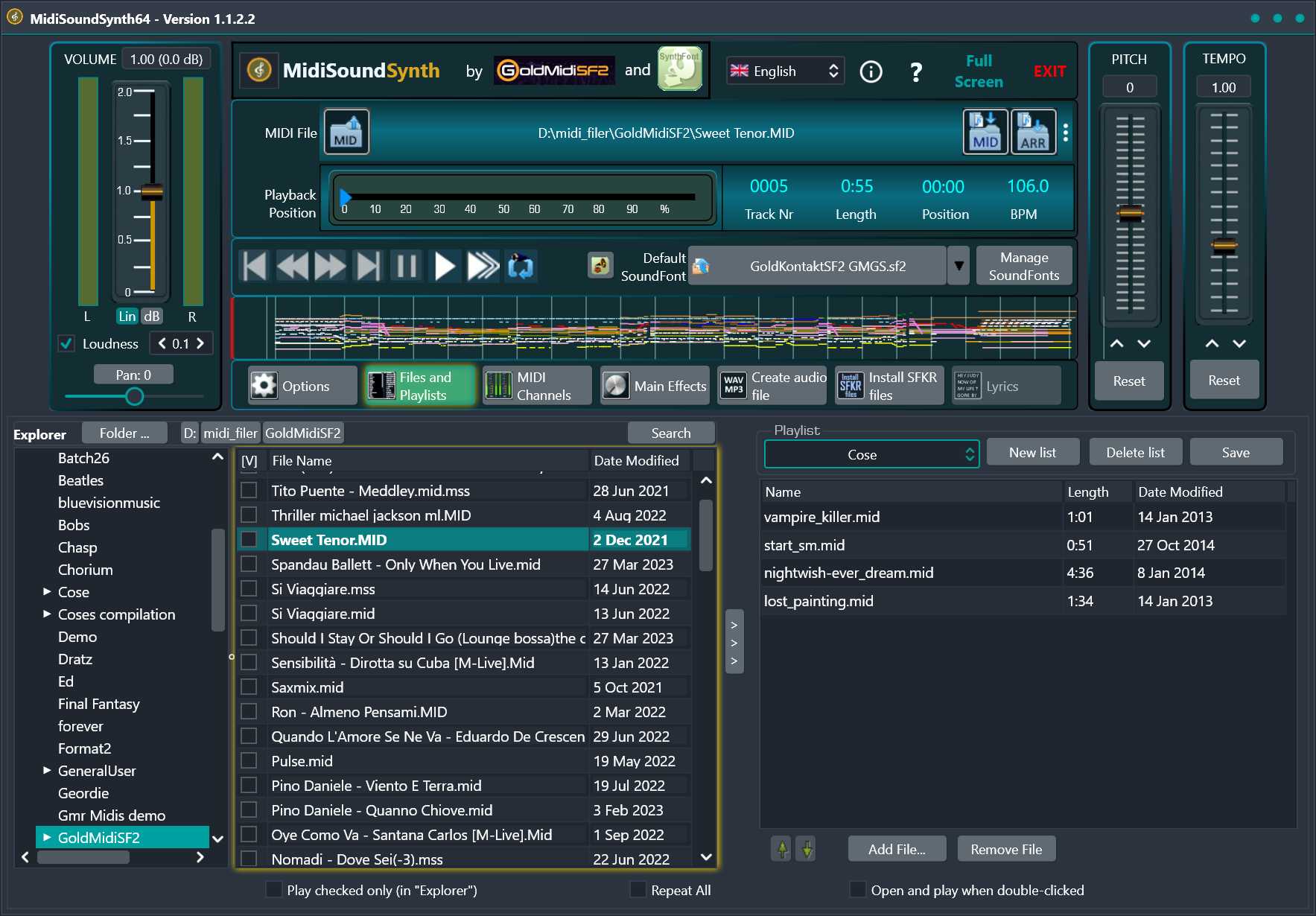Screen dimensions: 1316x916
Task: Click the add-to-playlist arrows between the panels
Action: [734, 642]
